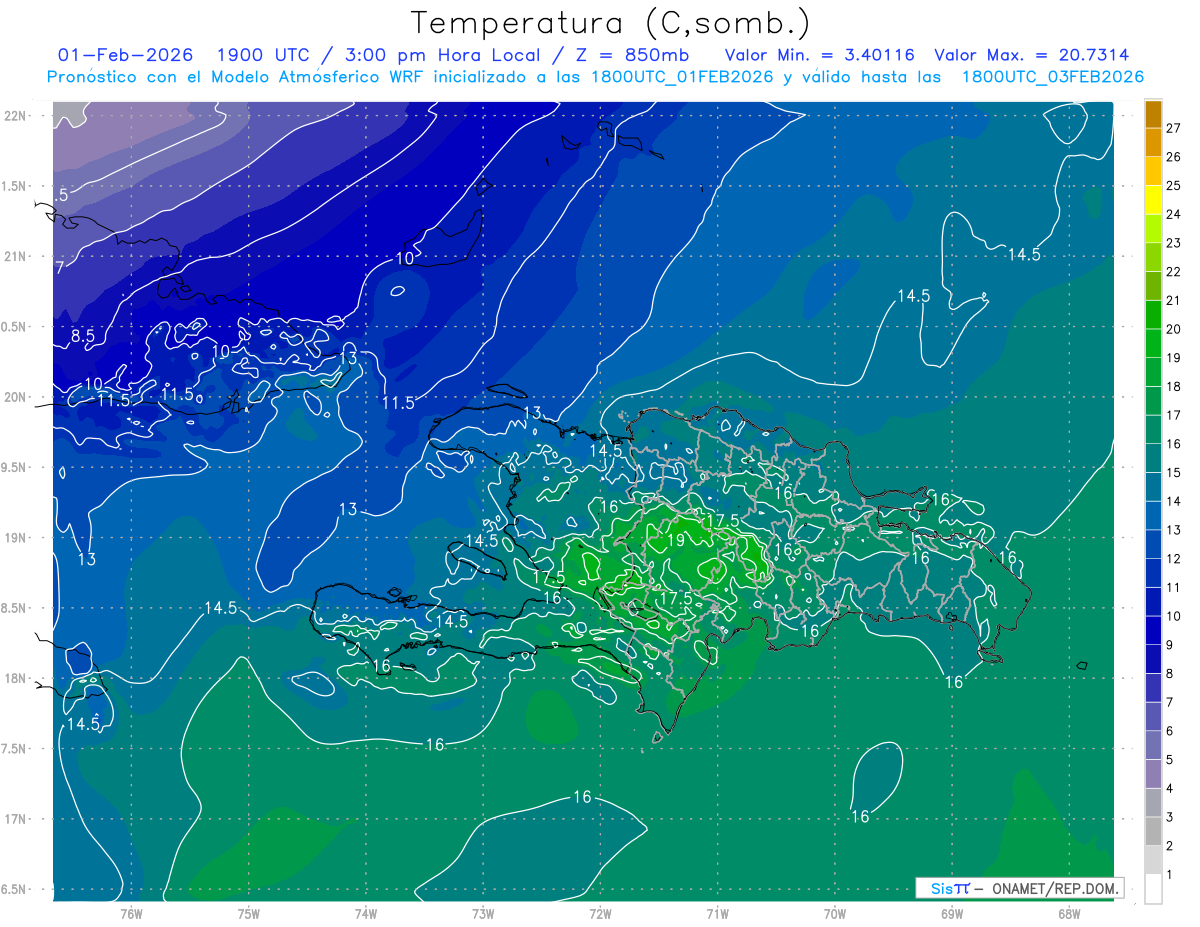This screenshot has width=1200, height=927.
Task: Select the date '01-Feb-2026' in the header
Action: (126, 55)
